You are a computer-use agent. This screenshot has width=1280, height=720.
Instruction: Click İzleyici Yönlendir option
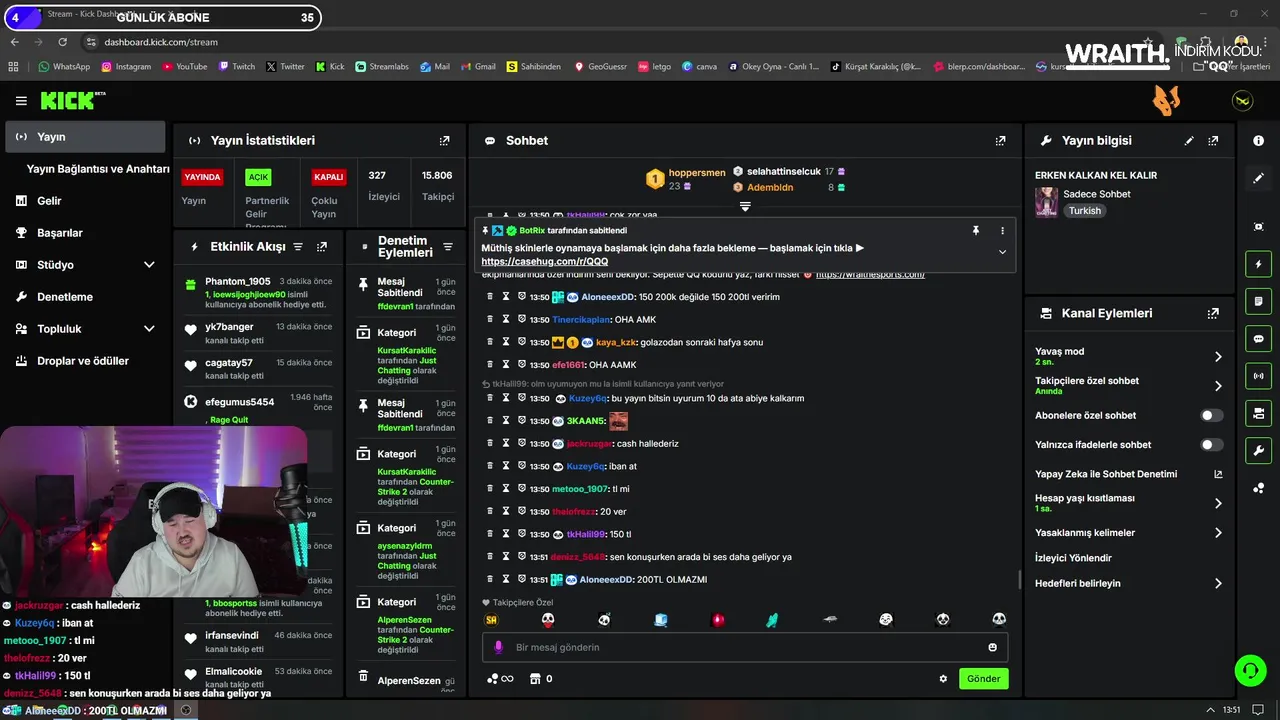(x=1073, y=558)
